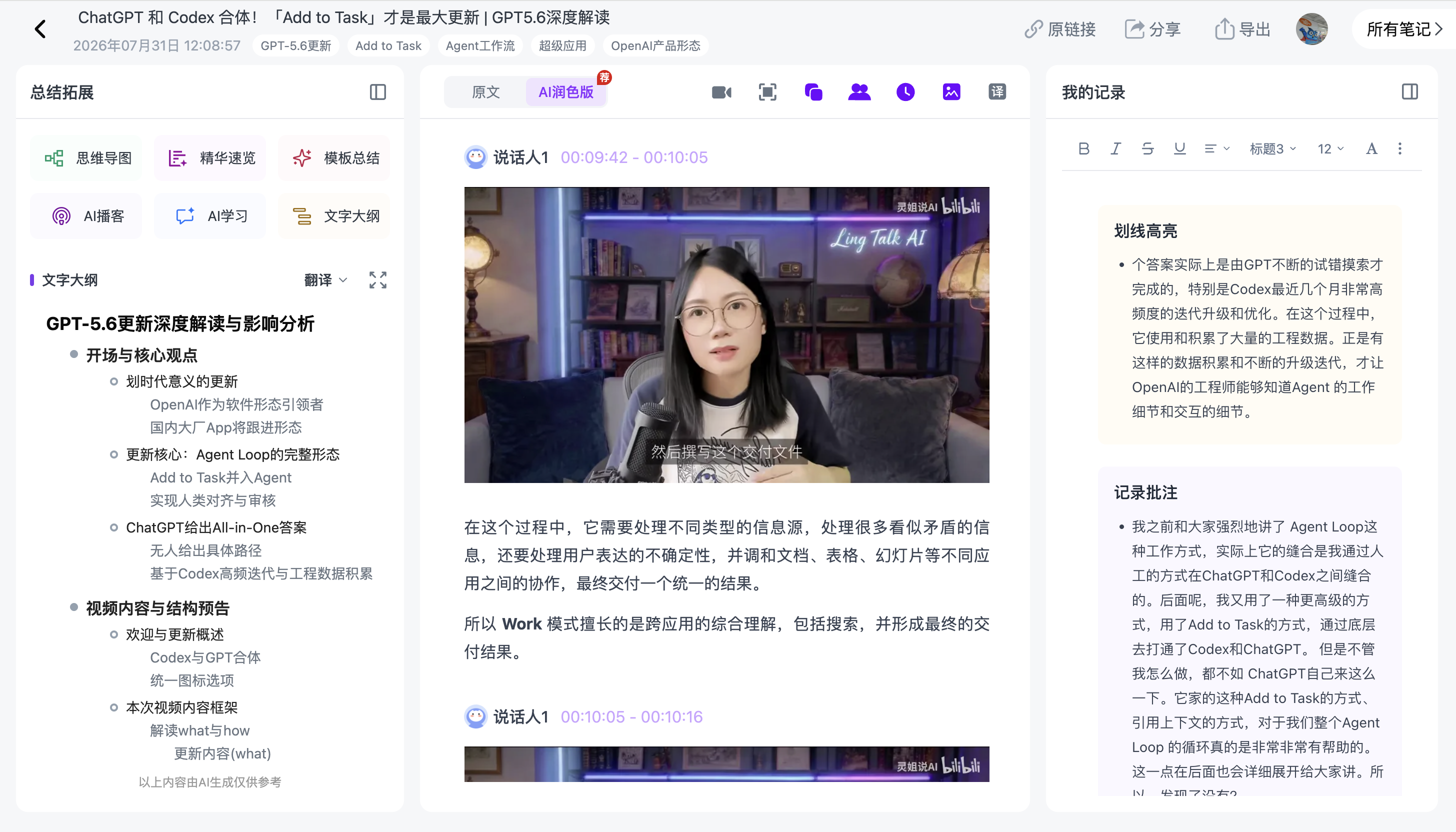
Task: Open AI学习 learning feature
Action: [210, 216]
